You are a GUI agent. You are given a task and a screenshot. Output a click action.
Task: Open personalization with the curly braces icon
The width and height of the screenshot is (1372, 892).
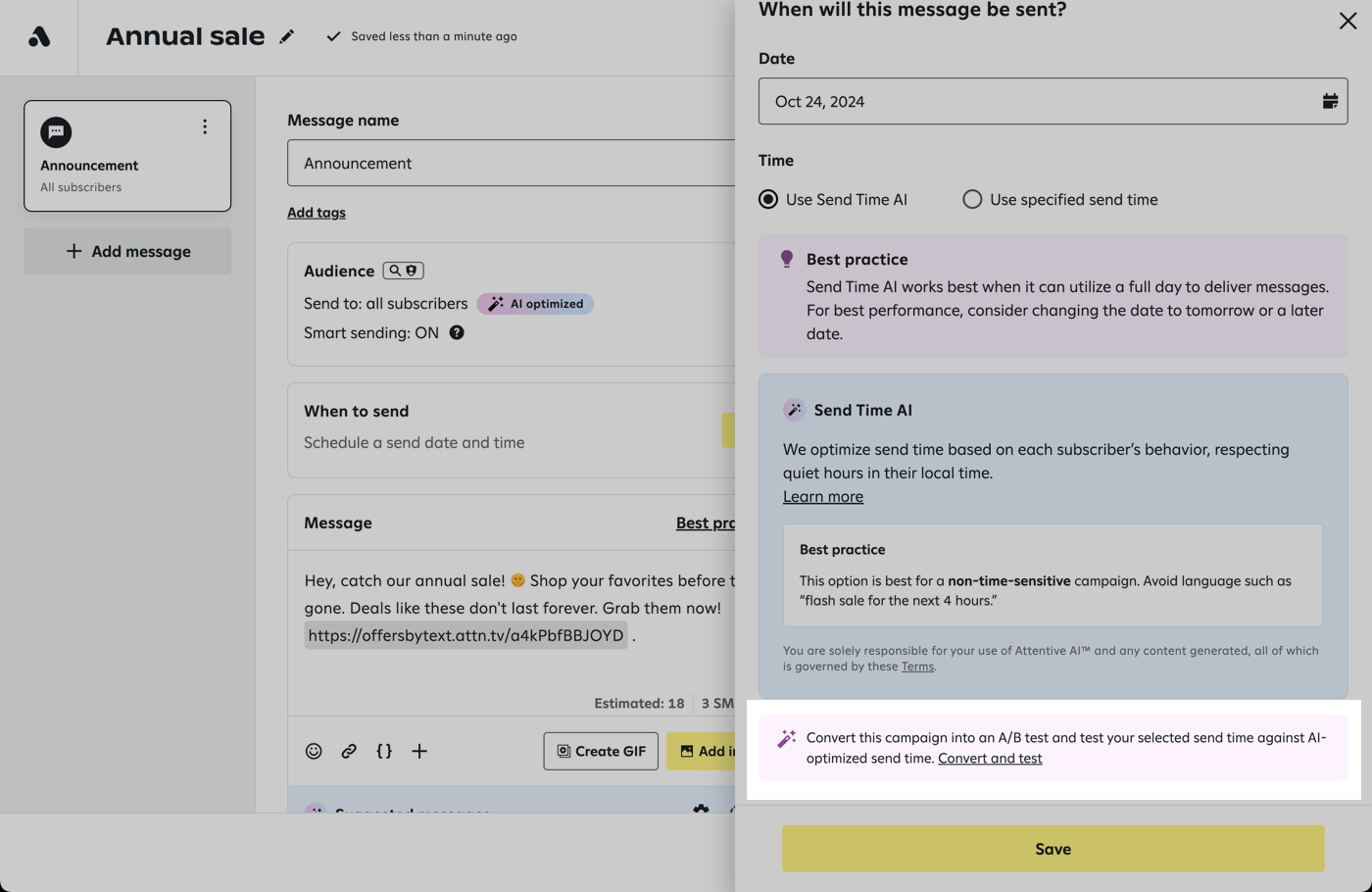click(384, 751)
